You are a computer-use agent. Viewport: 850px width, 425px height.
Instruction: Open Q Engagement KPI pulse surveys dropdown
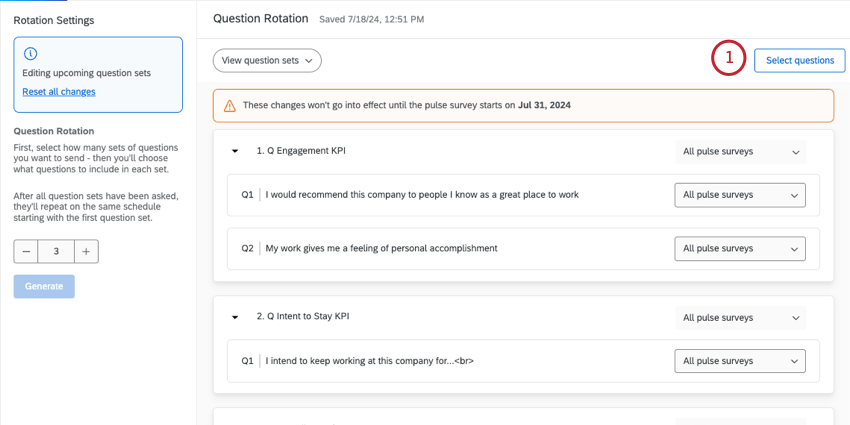pos(741,152)
